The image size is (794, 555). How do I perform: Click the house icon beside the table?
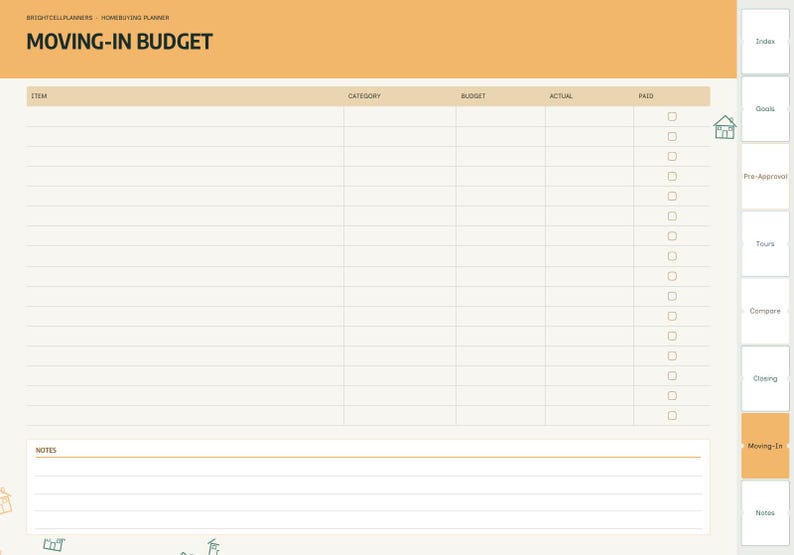point(725,127)
